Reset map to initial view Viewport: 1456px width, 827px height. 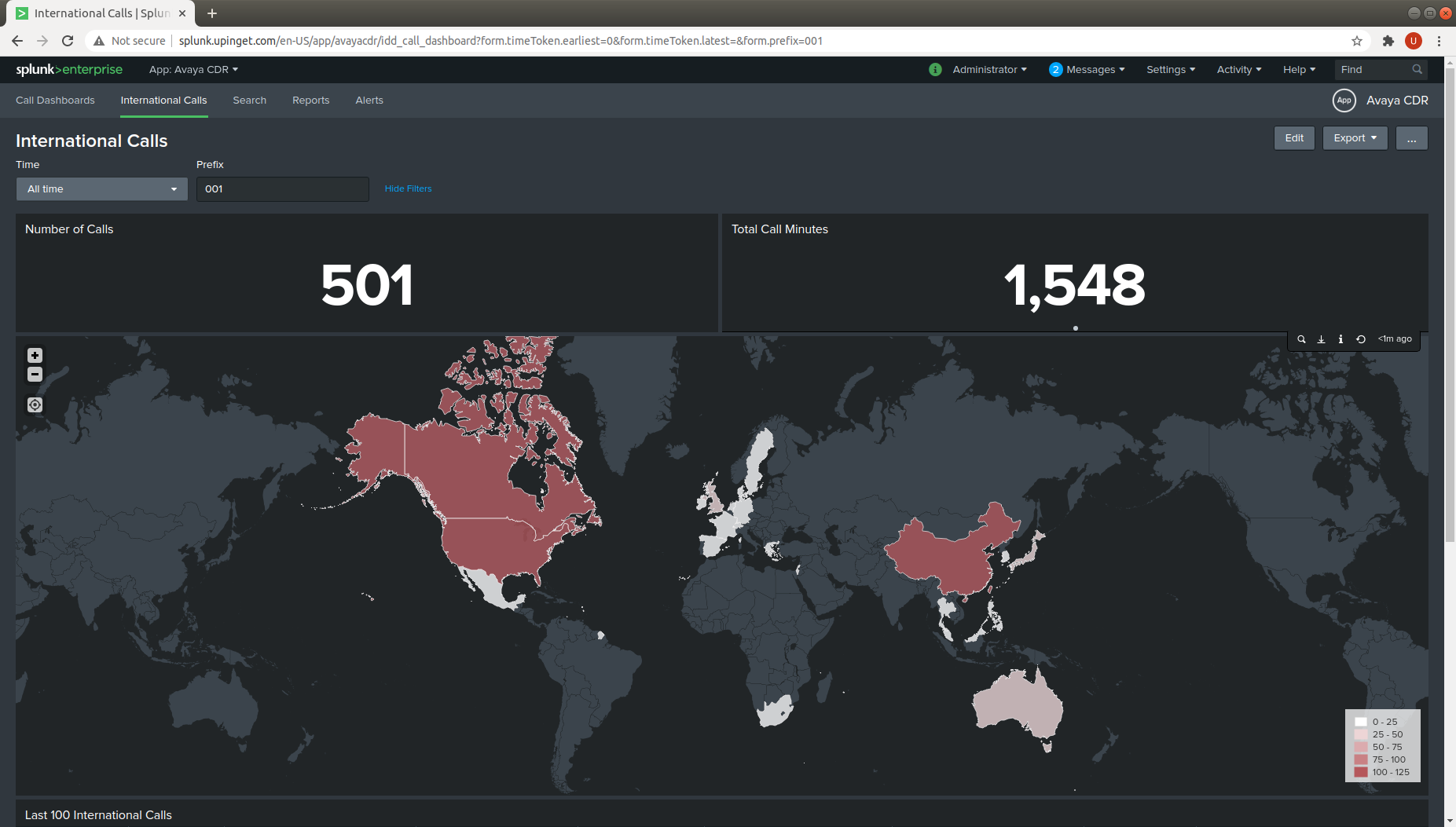tap(35, 404)
